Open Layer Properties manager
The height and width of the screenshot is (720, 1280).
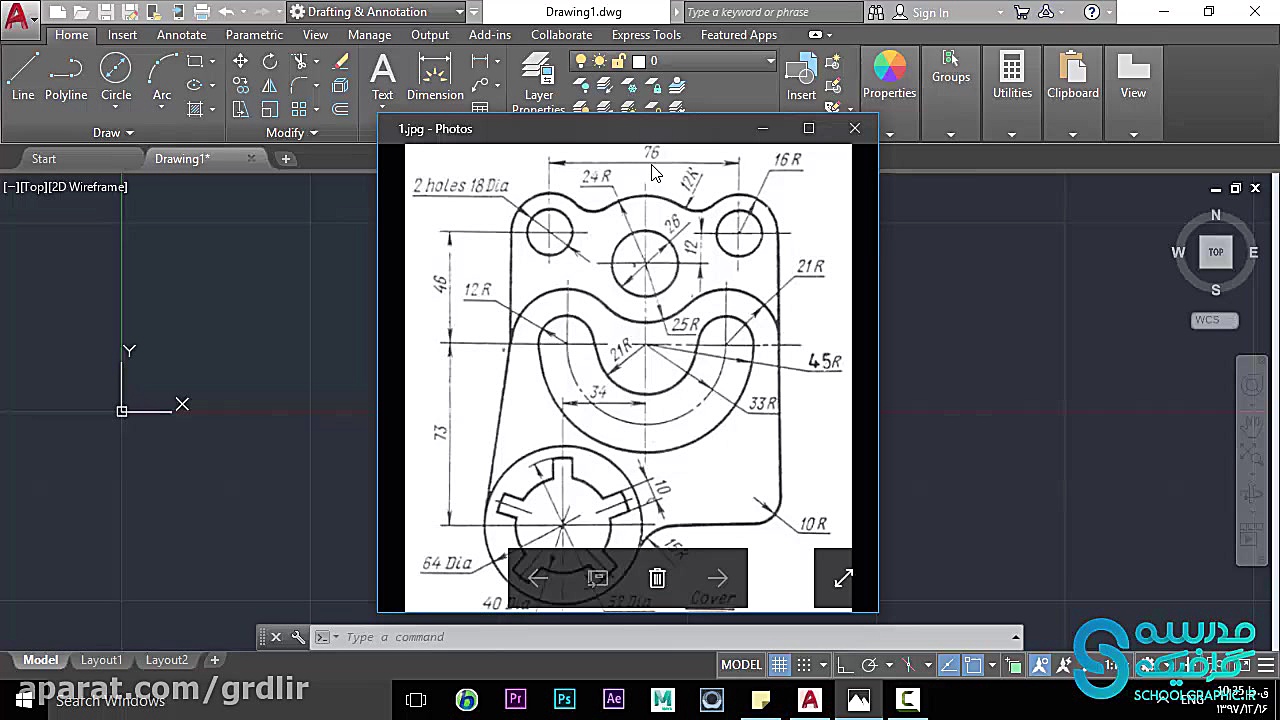539,83
